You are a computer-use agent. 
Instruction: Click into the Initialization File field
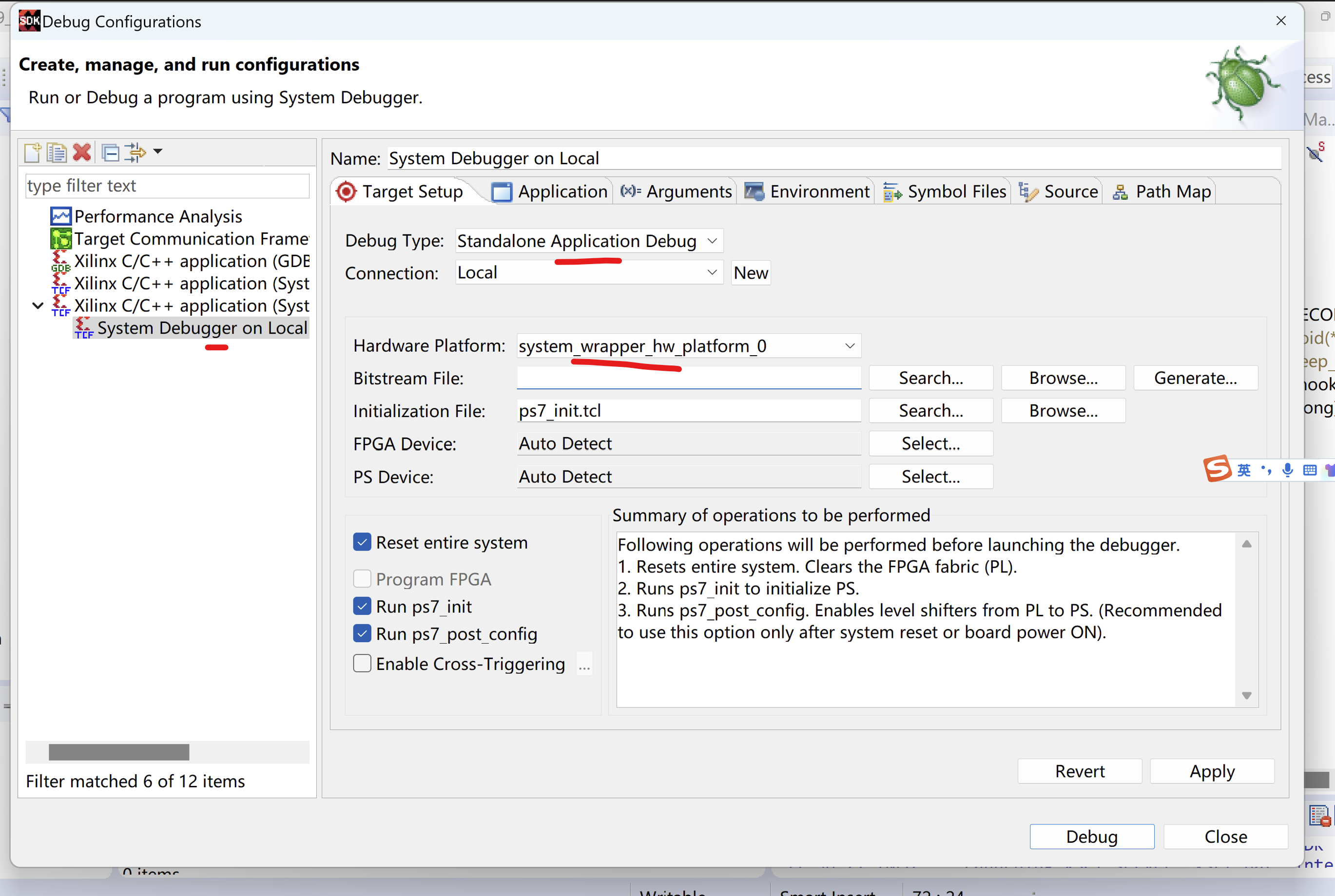689,411
